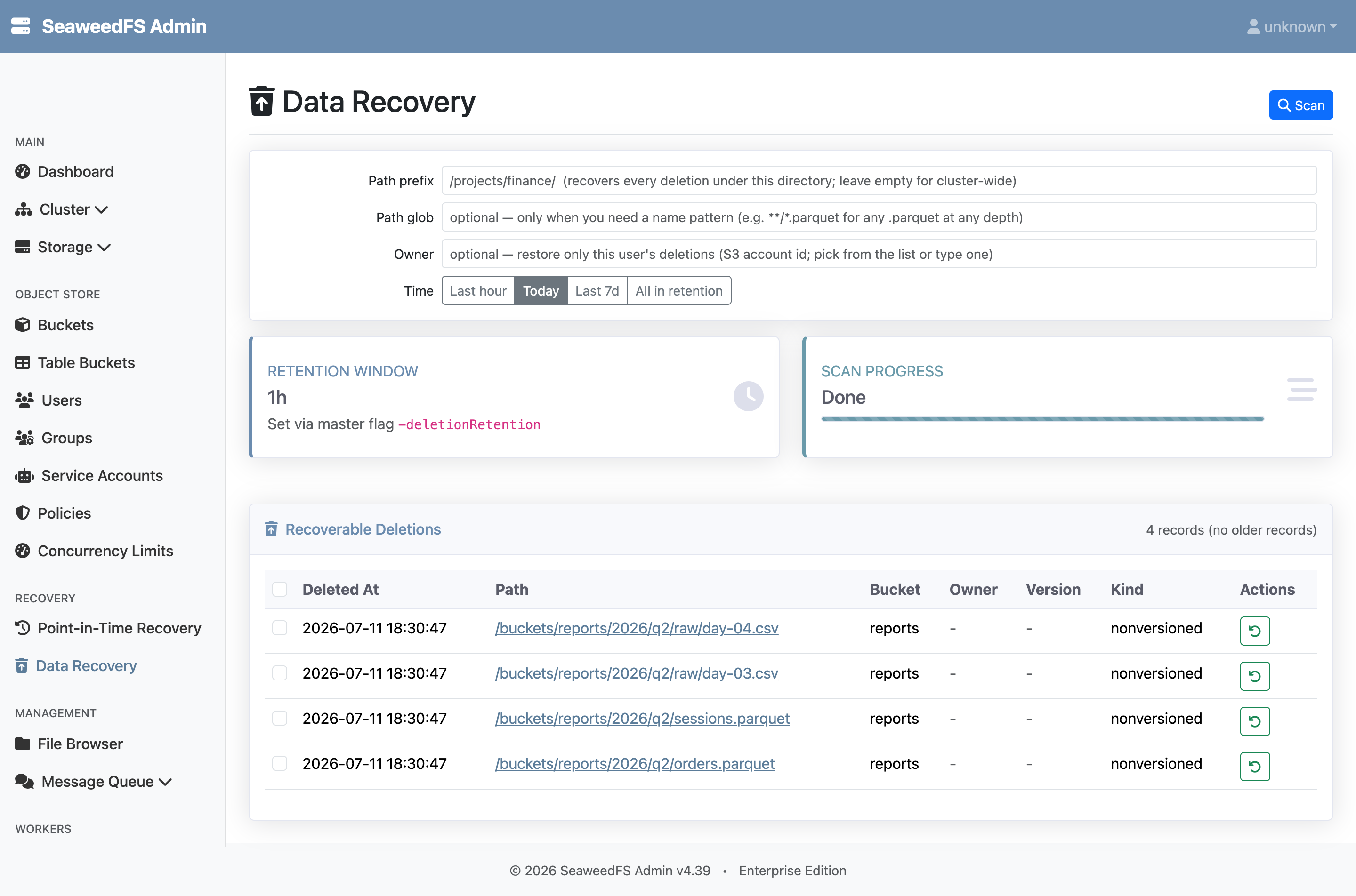Click the Buckets cube icon

(23, 325)
